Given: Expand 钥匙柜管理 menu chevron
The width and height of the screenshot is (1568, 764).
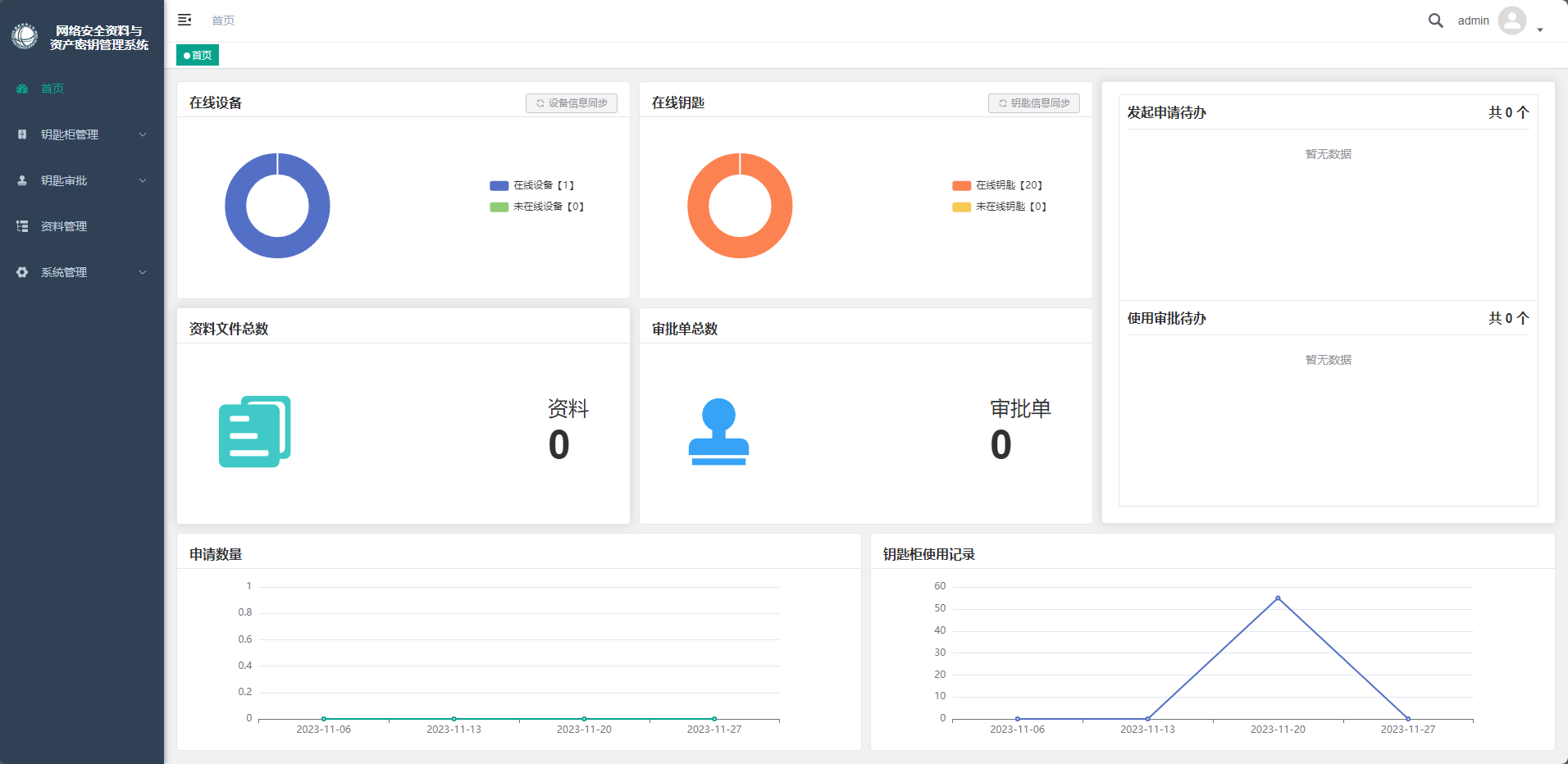Looking at the screenshot, I should click(143, 134).
